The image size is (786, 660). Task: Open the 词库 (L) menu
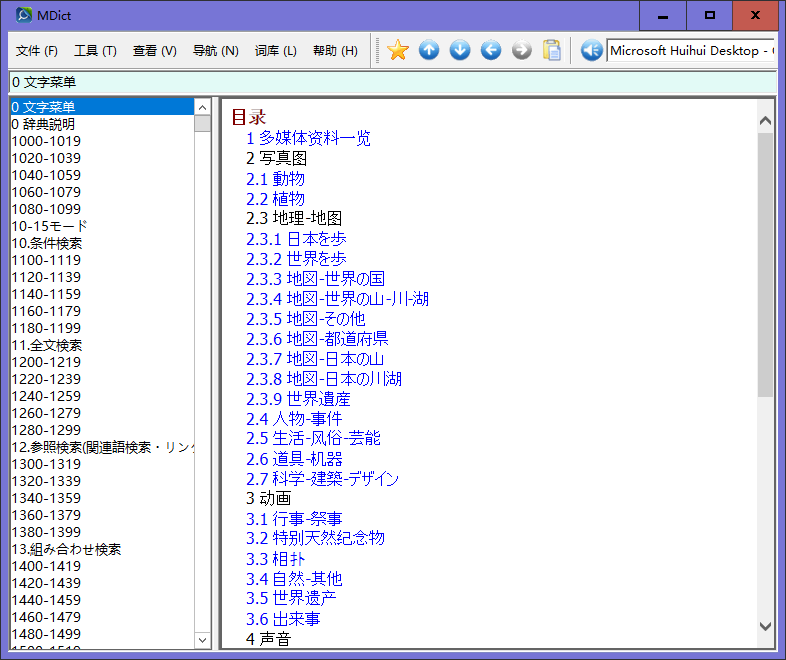coord(275,51)
